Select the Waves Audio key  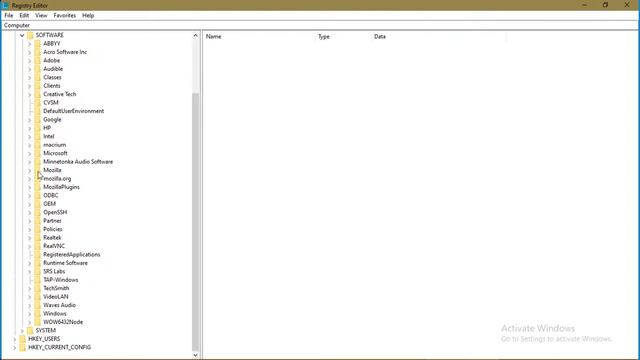(59, 305)
